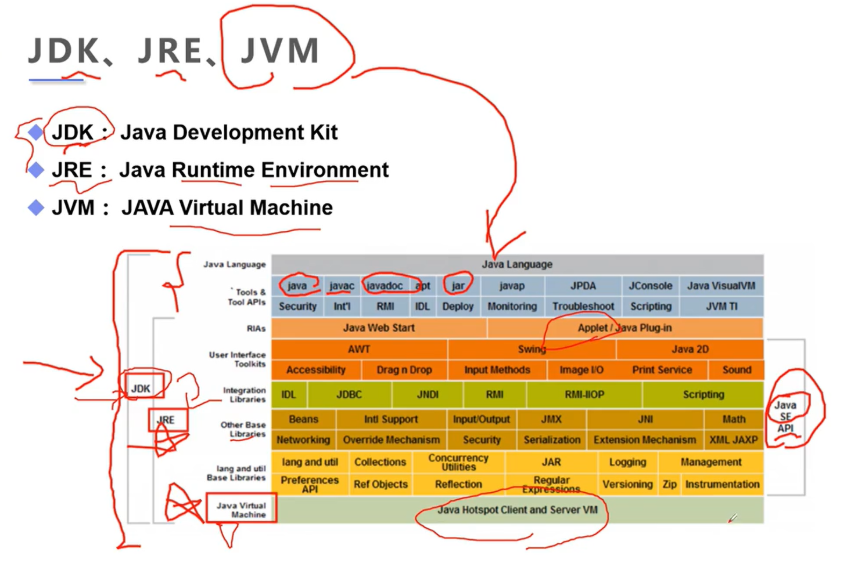This screenshot has width=857, height=565.
Task: Click the 'Concurrency Utilities' cell
Action: 459,462
